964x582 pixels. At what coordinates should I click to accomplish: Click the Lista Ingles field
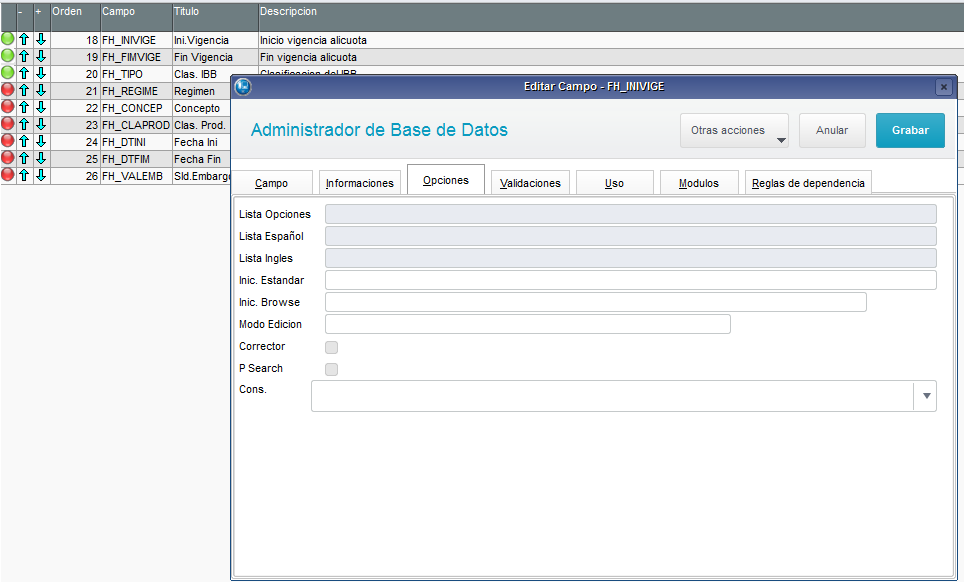pyautogui.click(x=631, y=258)
